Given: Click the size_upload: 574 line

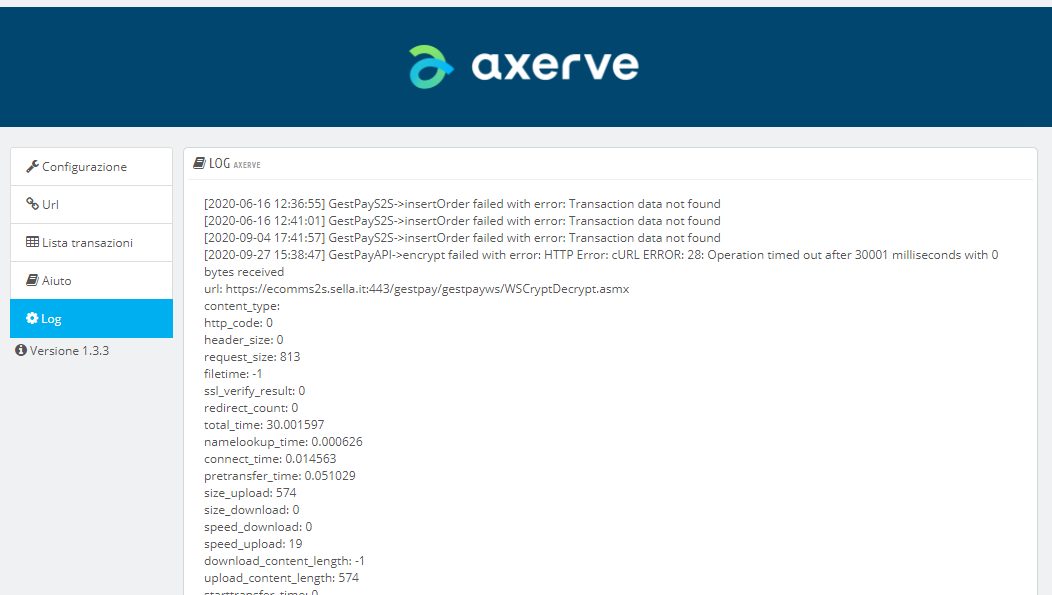Looking at the screenshot, I should [250, 493].
